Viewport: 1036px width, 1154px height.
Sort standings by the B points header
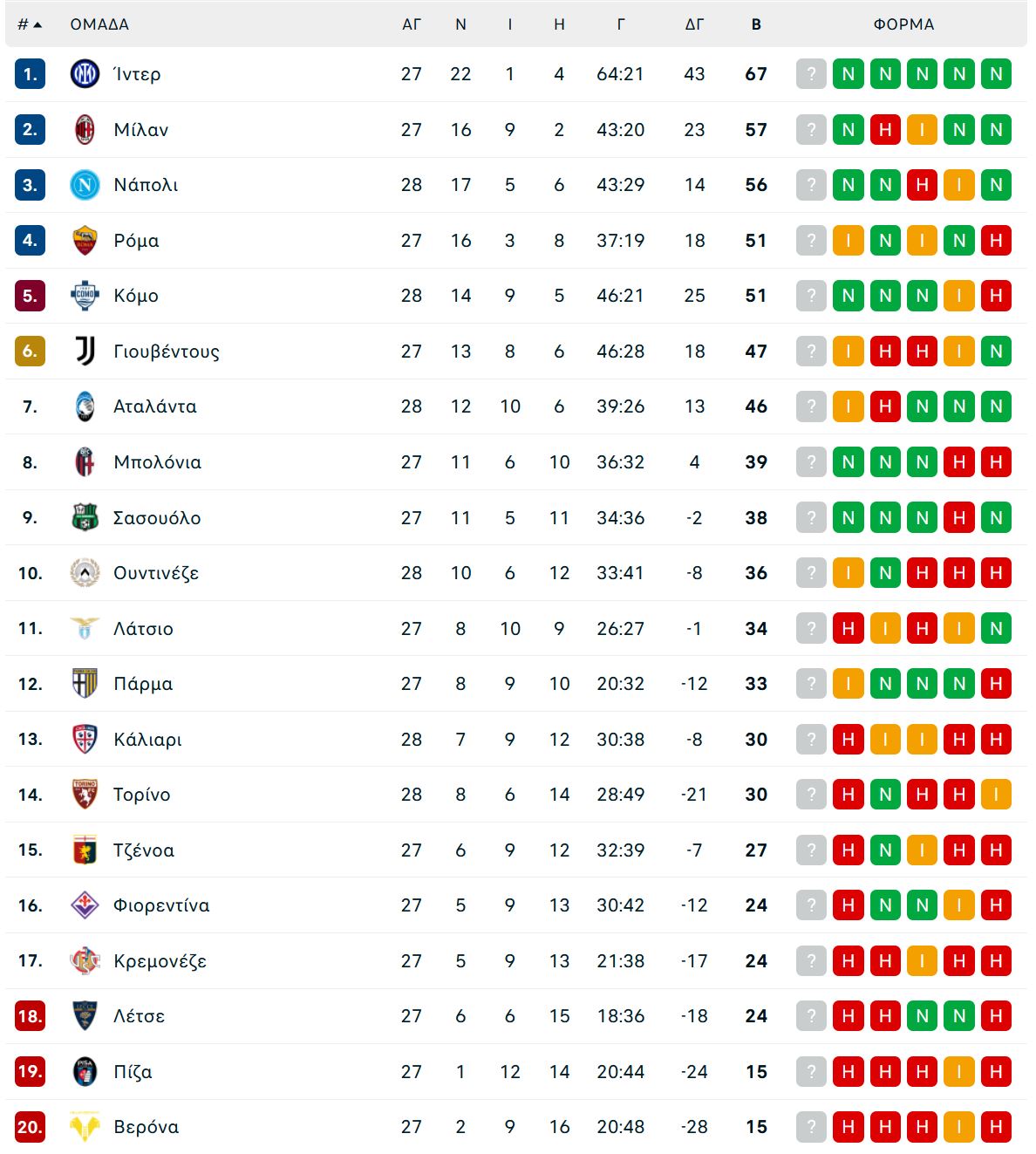pyautogui.click(x=756, y=24)
